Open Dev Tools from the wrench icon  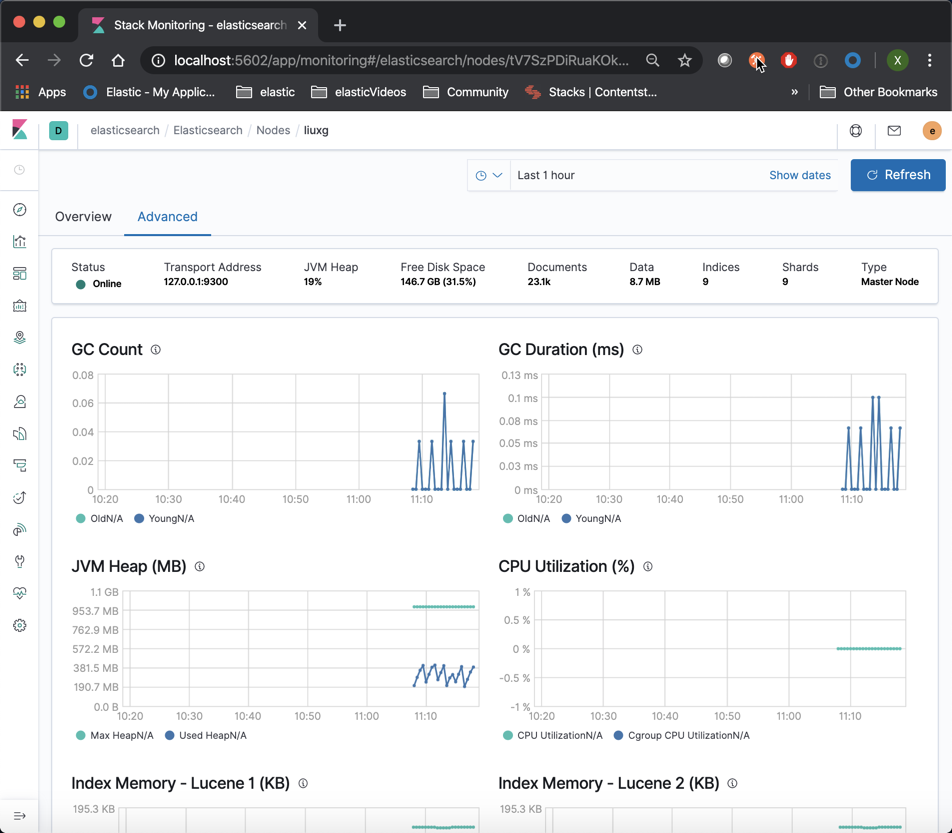coord(19,561)
